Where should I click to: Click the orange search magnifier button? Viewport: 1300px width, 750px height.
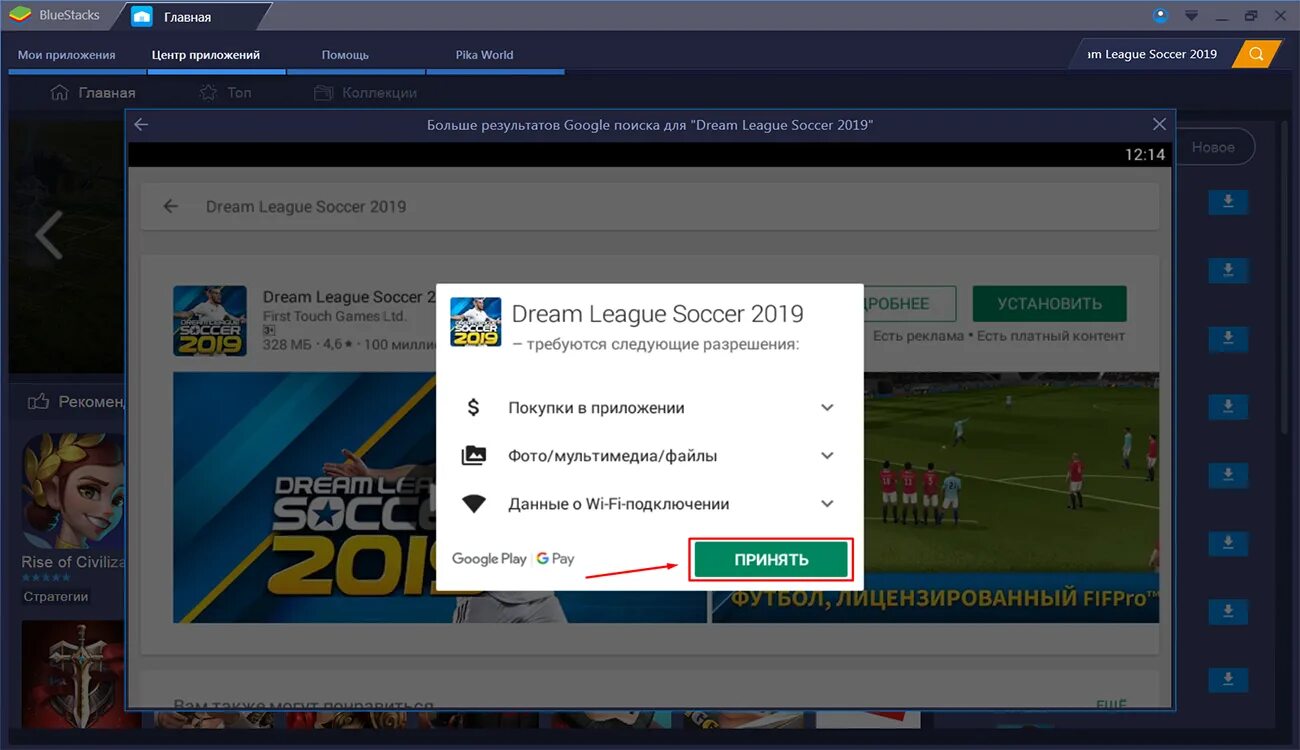1256,54
